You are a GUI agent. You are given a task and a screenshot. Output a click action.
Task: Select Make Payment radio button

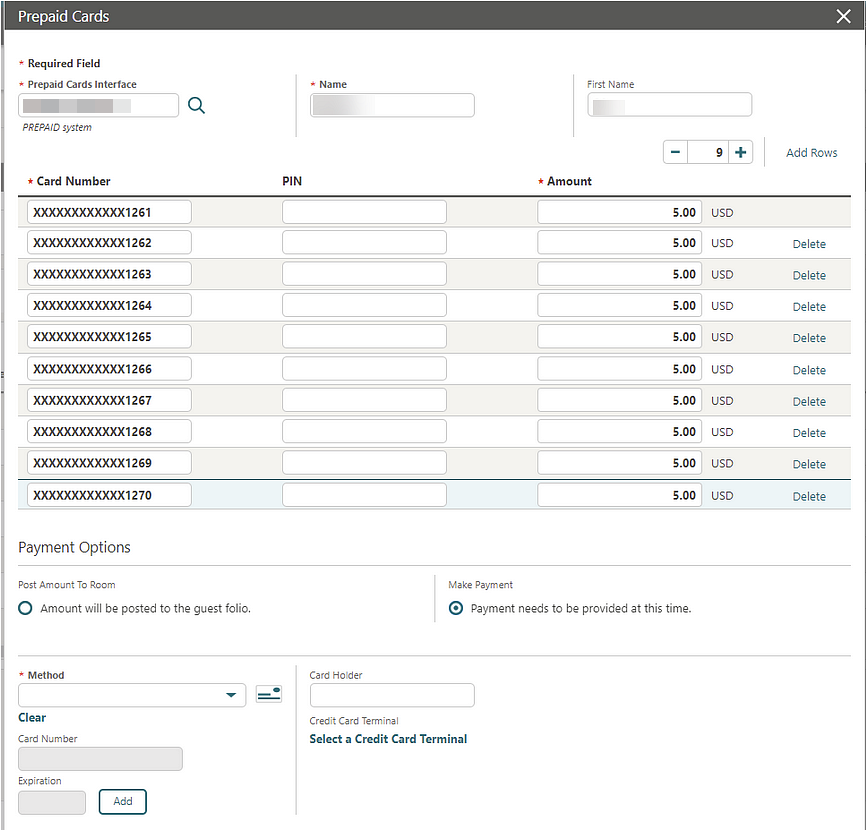click(x=456, y=608)
